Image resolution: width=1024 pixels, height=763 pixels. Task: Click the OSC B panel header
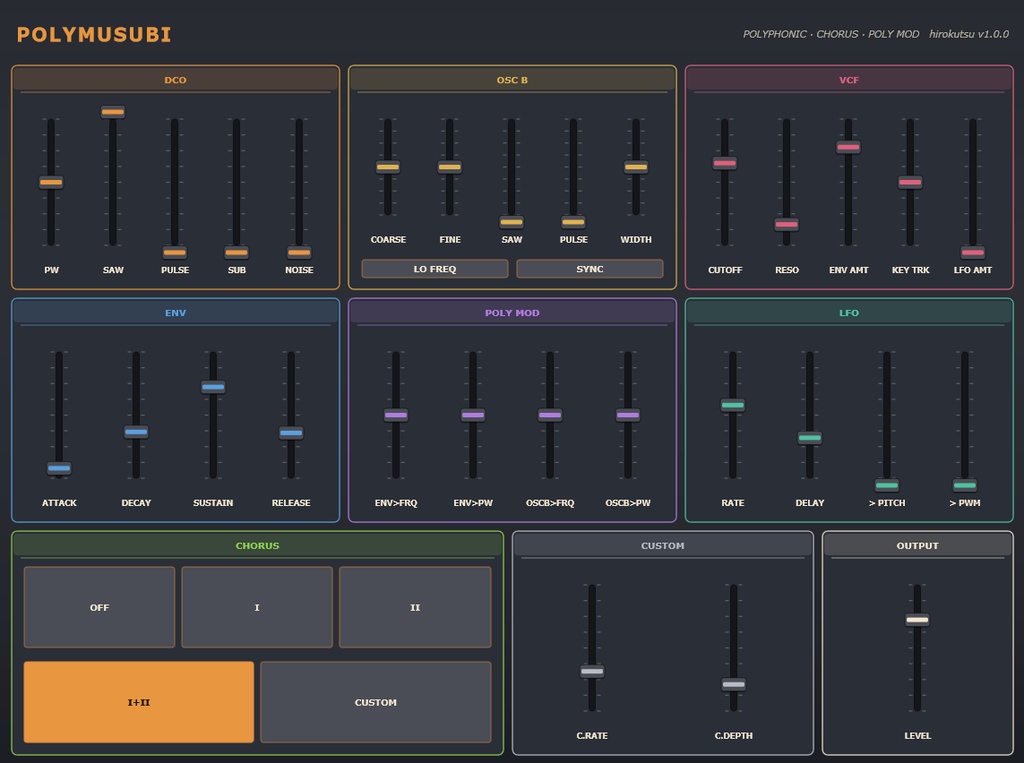click(512, 80)
